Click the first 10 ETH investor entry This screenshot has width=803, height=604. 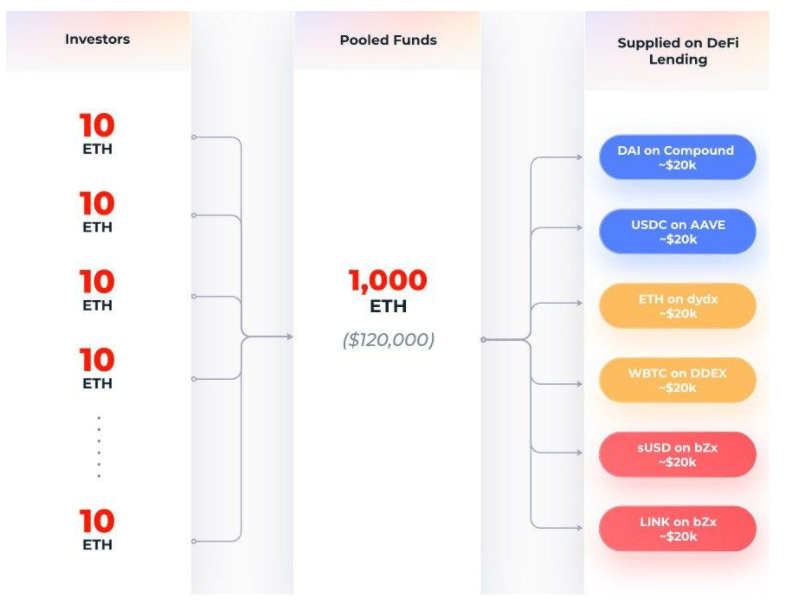pos(97,134)
